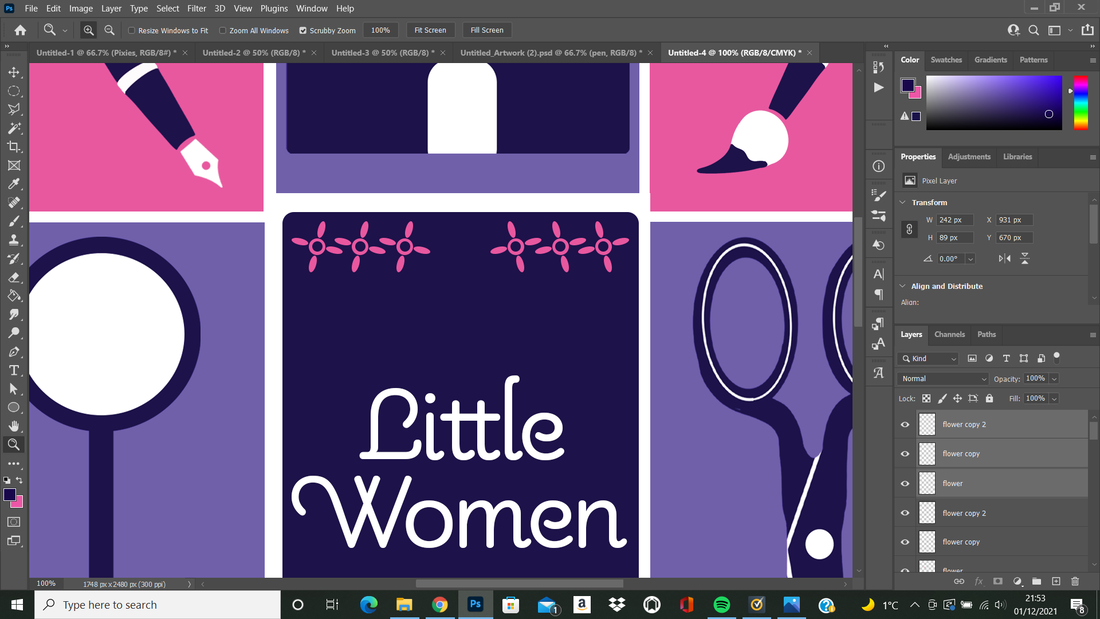The image size is (1100, 619).
Task: Hide the layer named just flower
Action: coord(905,484)
